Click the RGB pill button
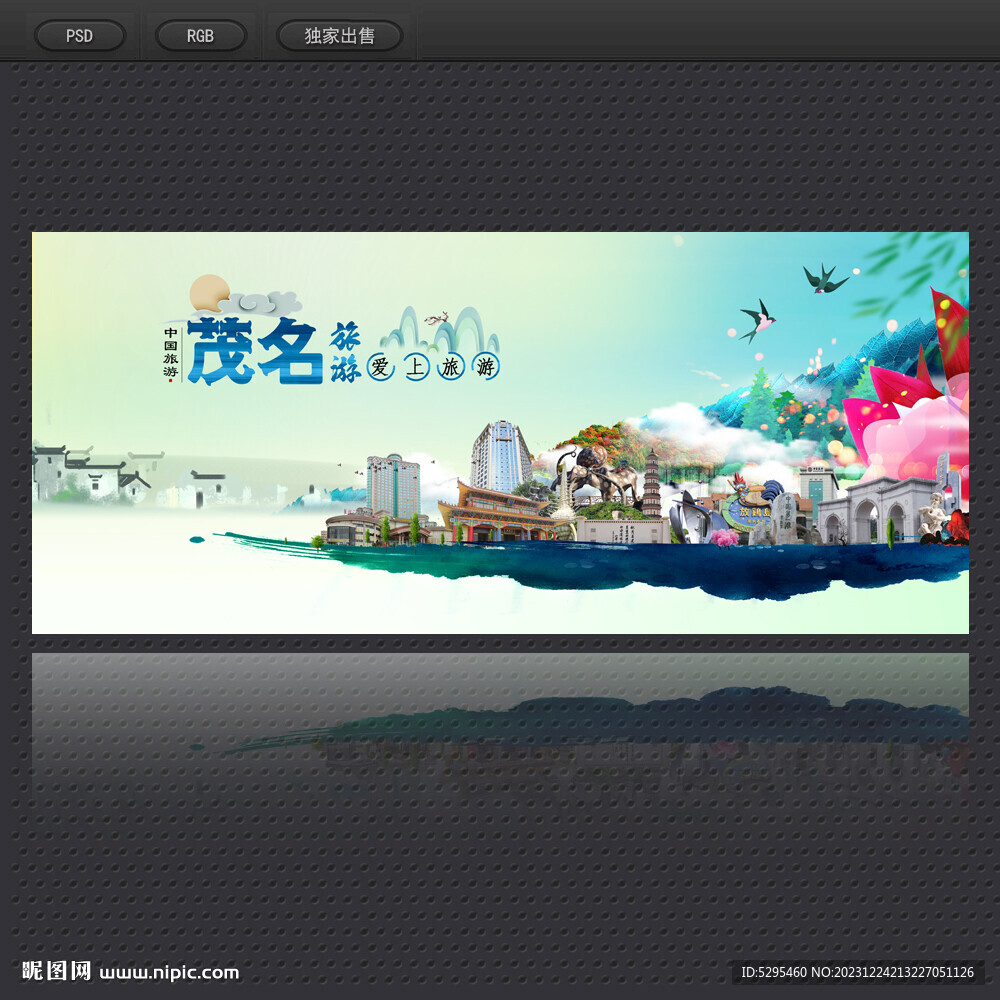 (200, 36)
